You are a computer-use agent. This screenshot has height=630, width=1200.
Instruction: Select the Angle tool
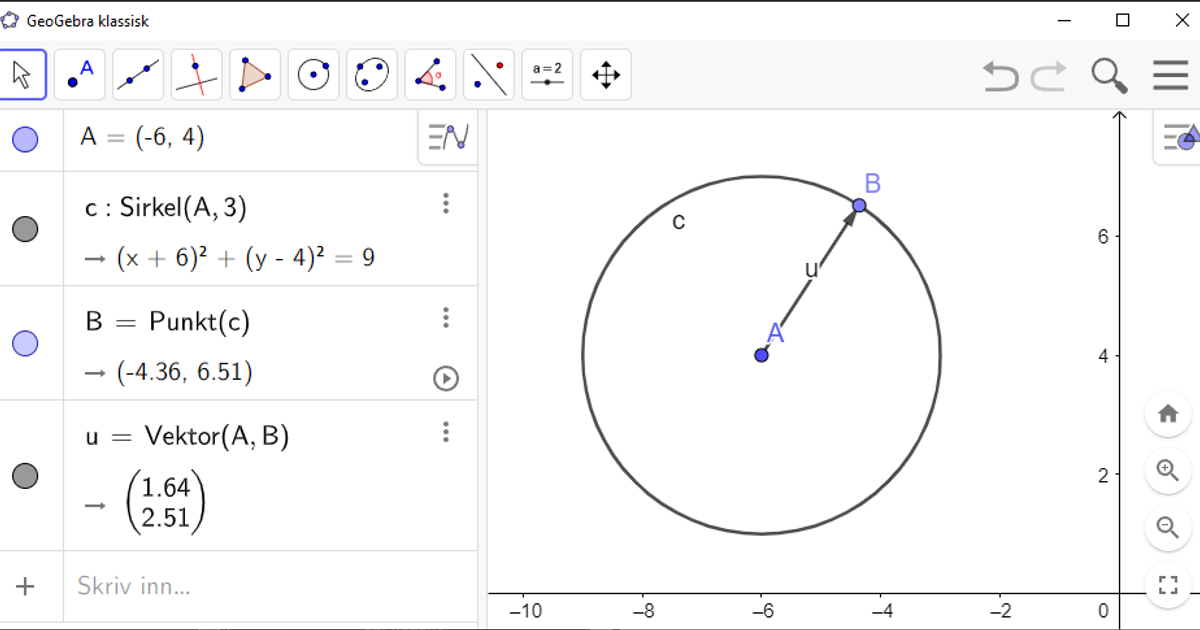click(x=429, y=74)
